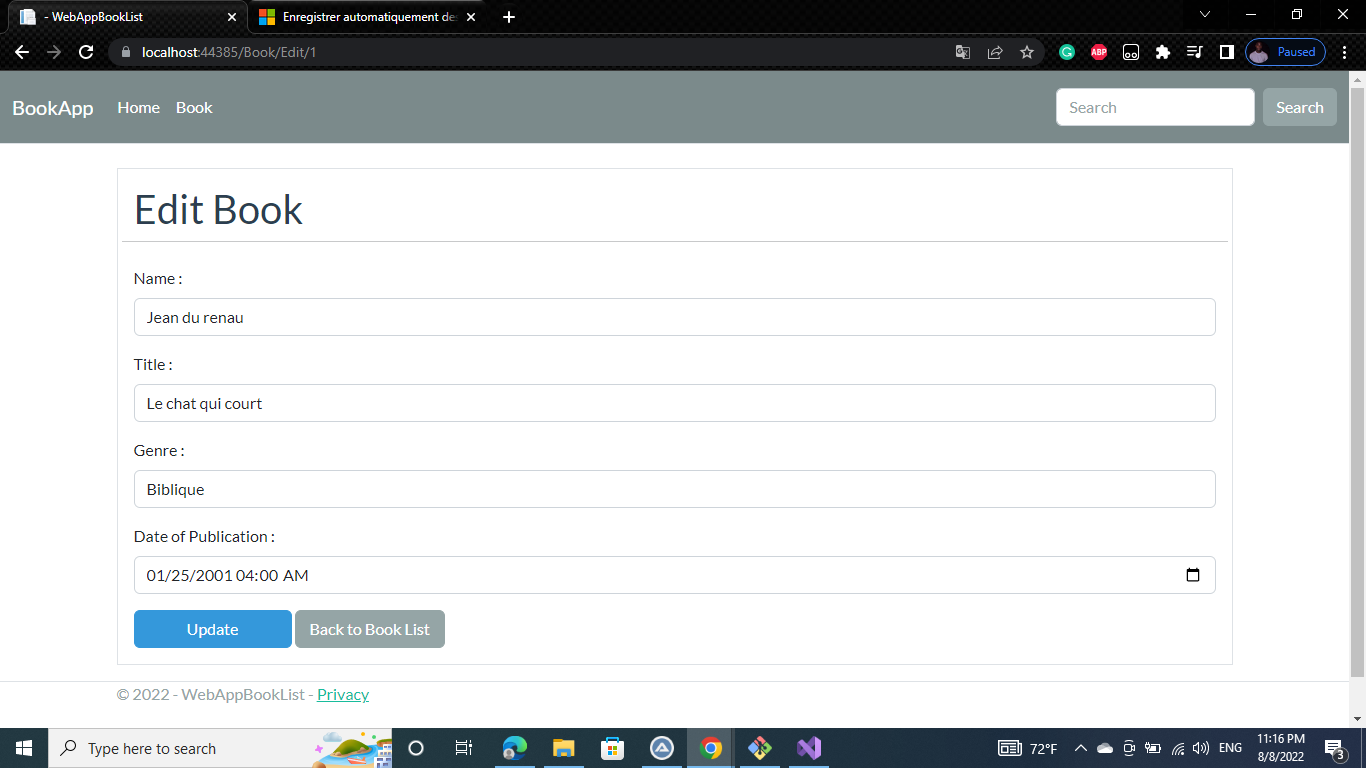The height and width of the screenshot is (768, 1366).
Task: Launch Visual Studio from the taskbar
Action: [809, 748]
